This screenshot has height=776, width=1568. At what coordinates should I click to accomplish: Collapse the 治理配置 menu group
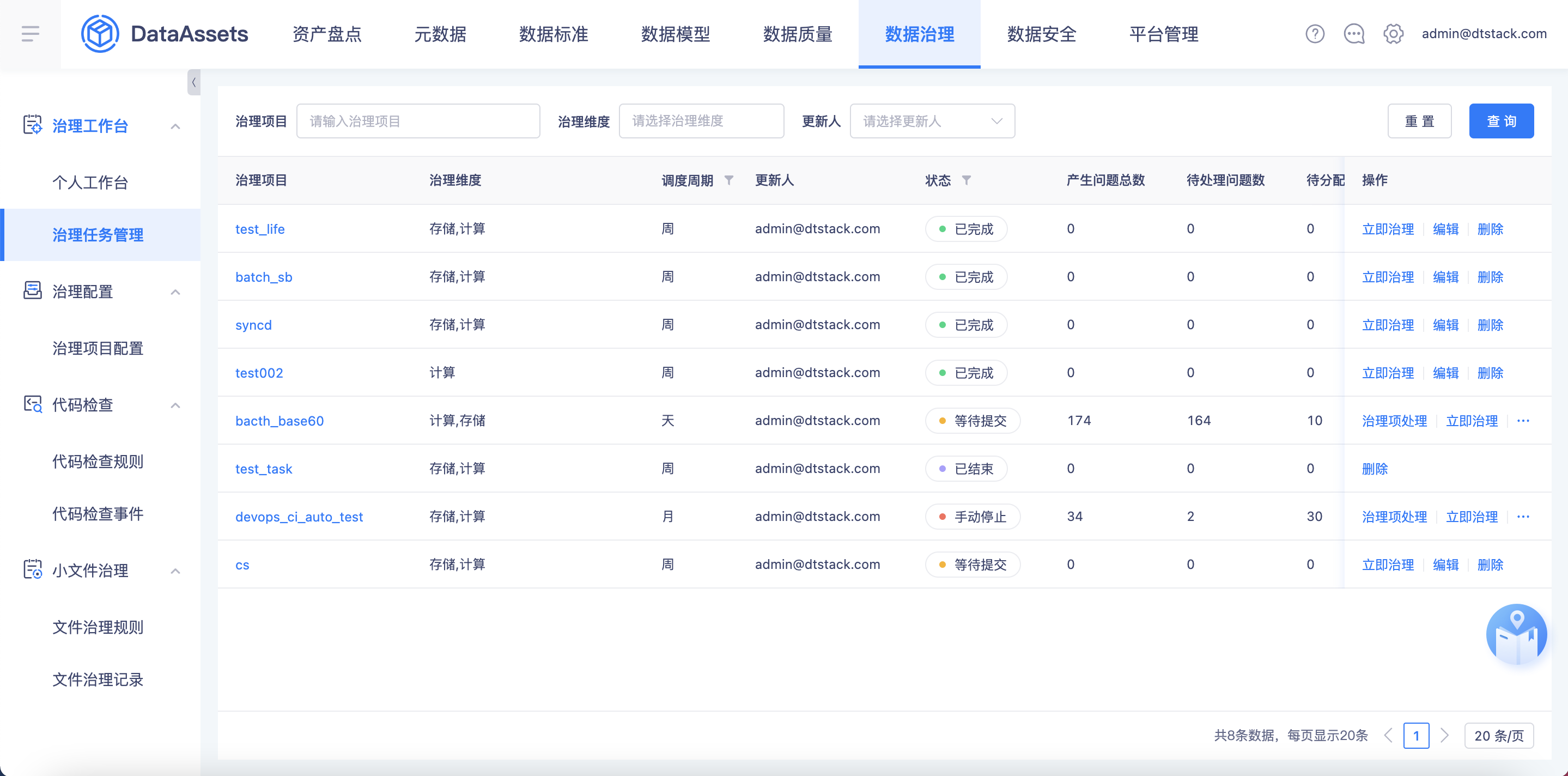175,292
